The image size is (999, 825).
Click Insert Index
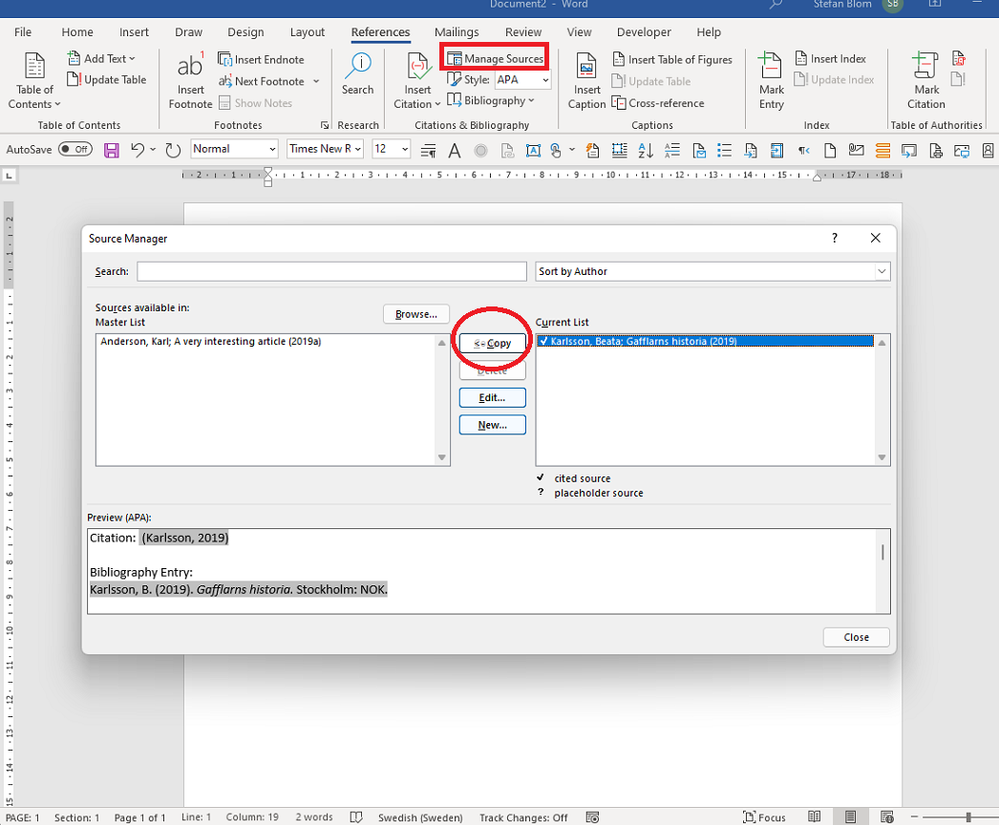(831, 59)
